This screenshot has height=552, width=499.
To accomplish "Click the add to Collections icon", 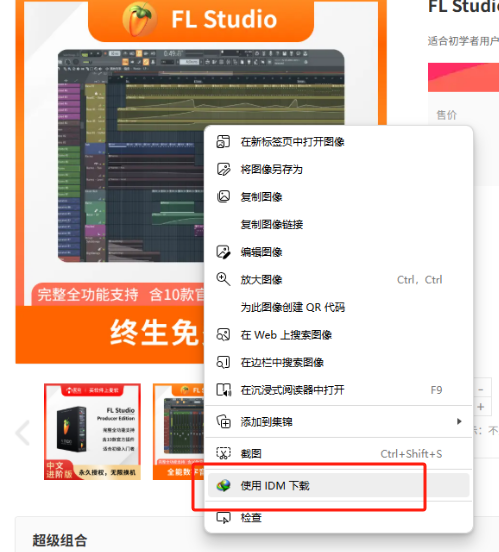I will pyautogui.click(x=224, y=422).
